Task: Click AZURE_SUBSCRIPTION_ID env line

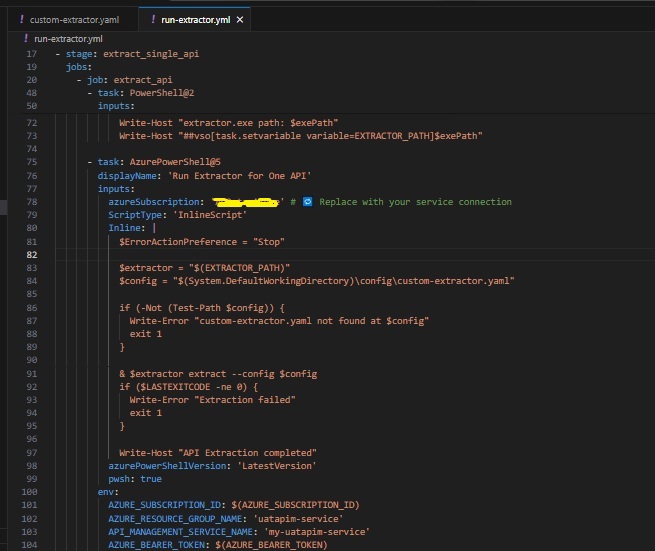Action: [234, 505]
